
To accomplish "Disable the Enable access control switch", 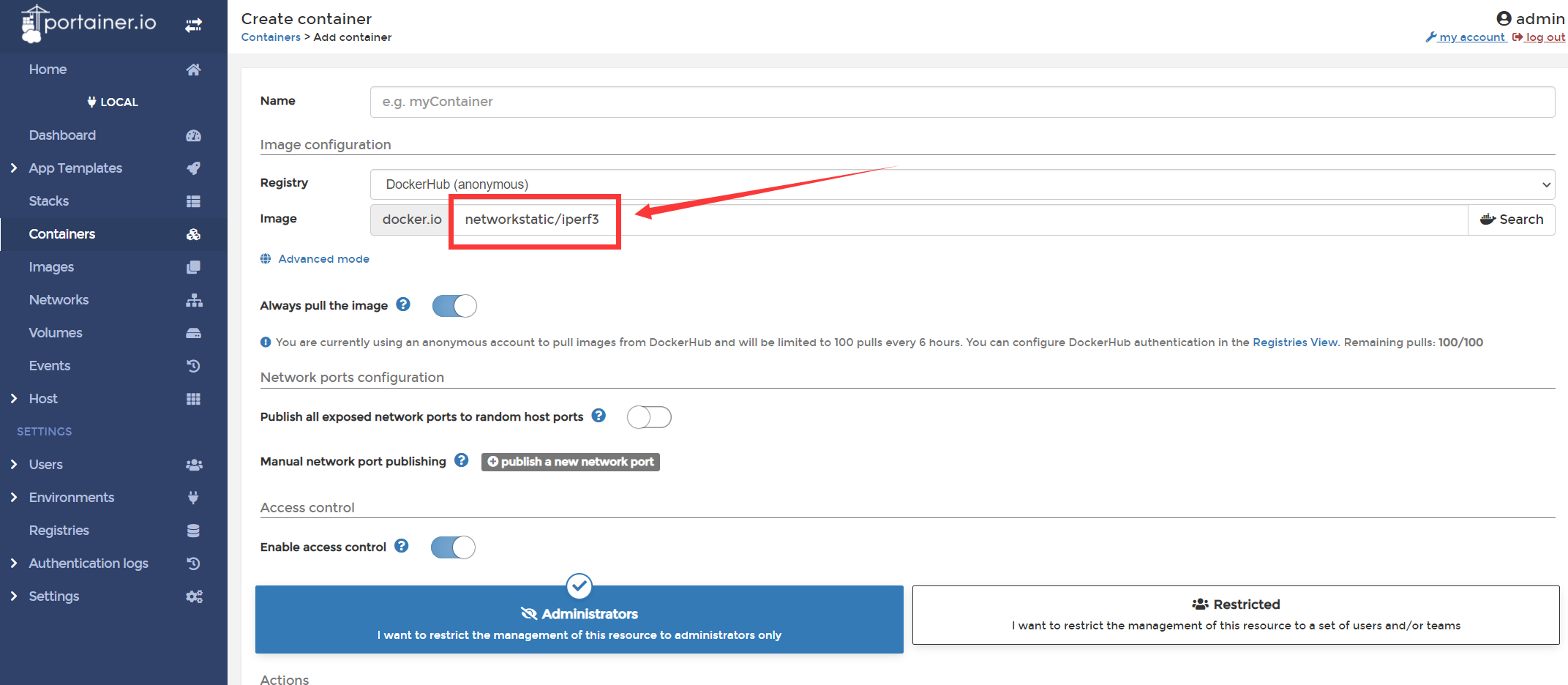I will tap(453, 547).
